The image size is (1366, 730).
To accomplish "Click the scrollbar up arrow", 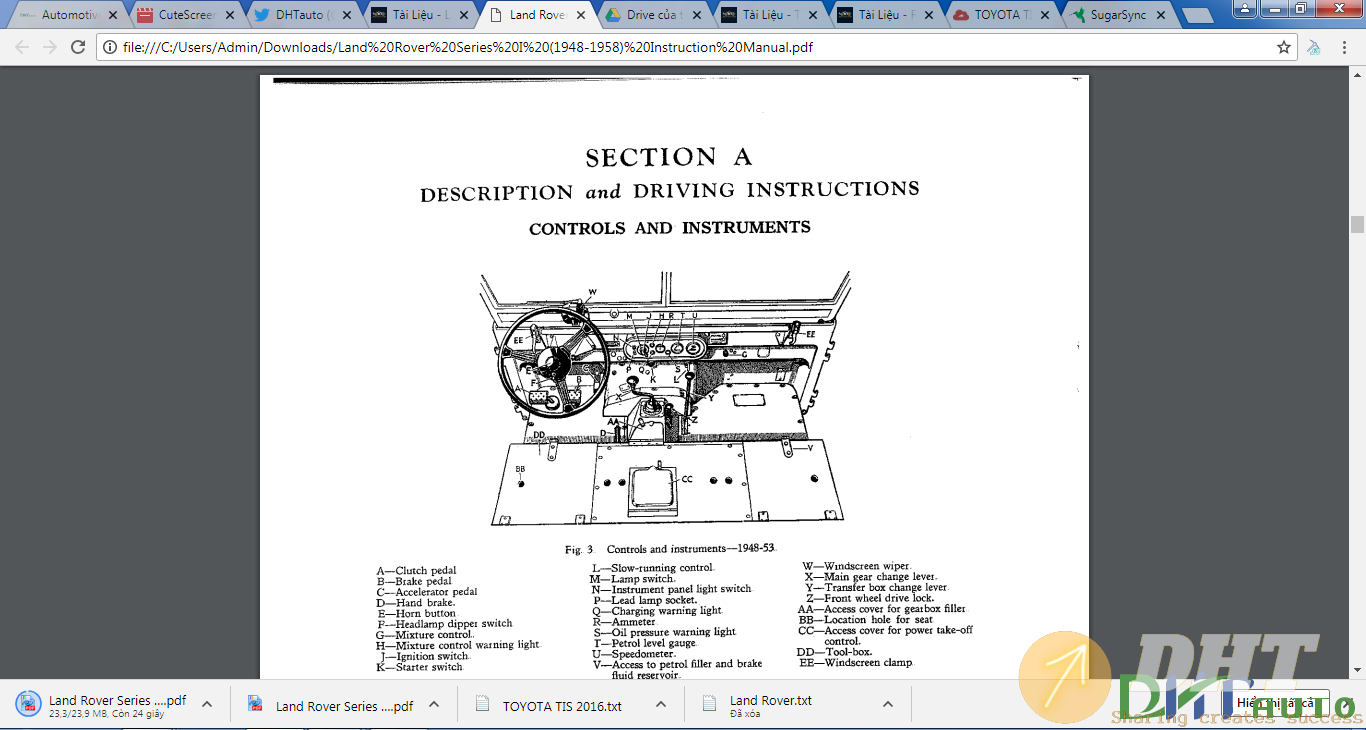I will pyautogui.click(x=1357, y=73).
